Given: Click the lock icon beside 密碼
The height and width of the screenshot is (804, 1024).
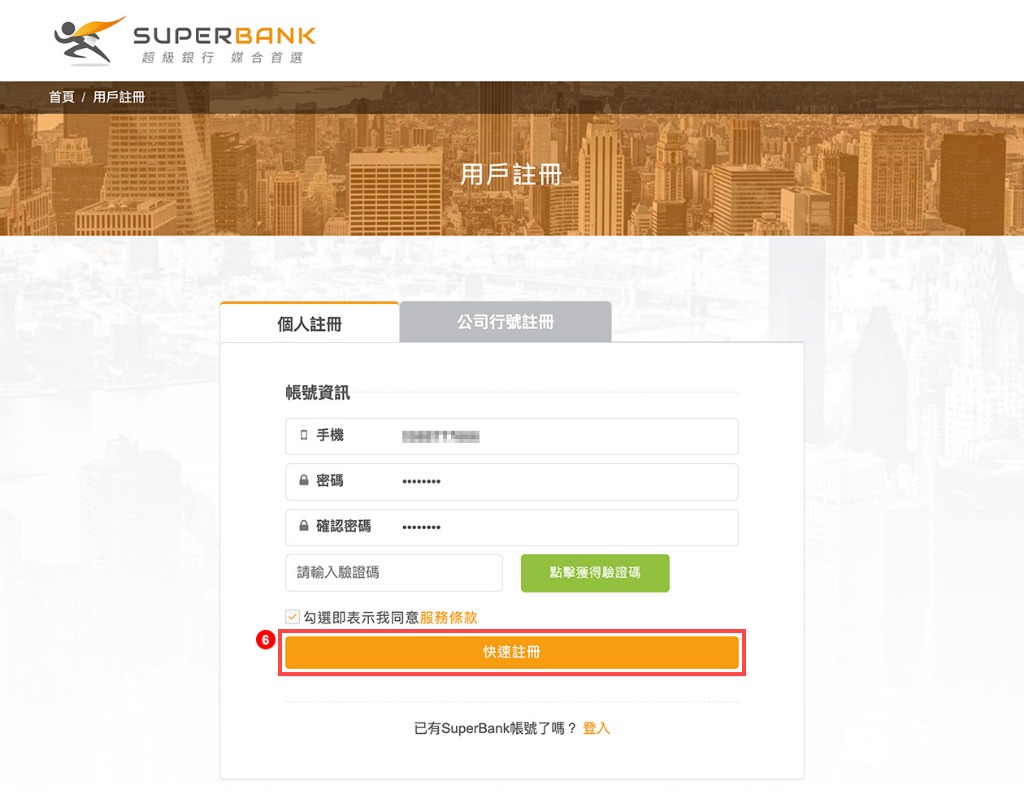Looking at the screenshot, I should pos(304,481).
